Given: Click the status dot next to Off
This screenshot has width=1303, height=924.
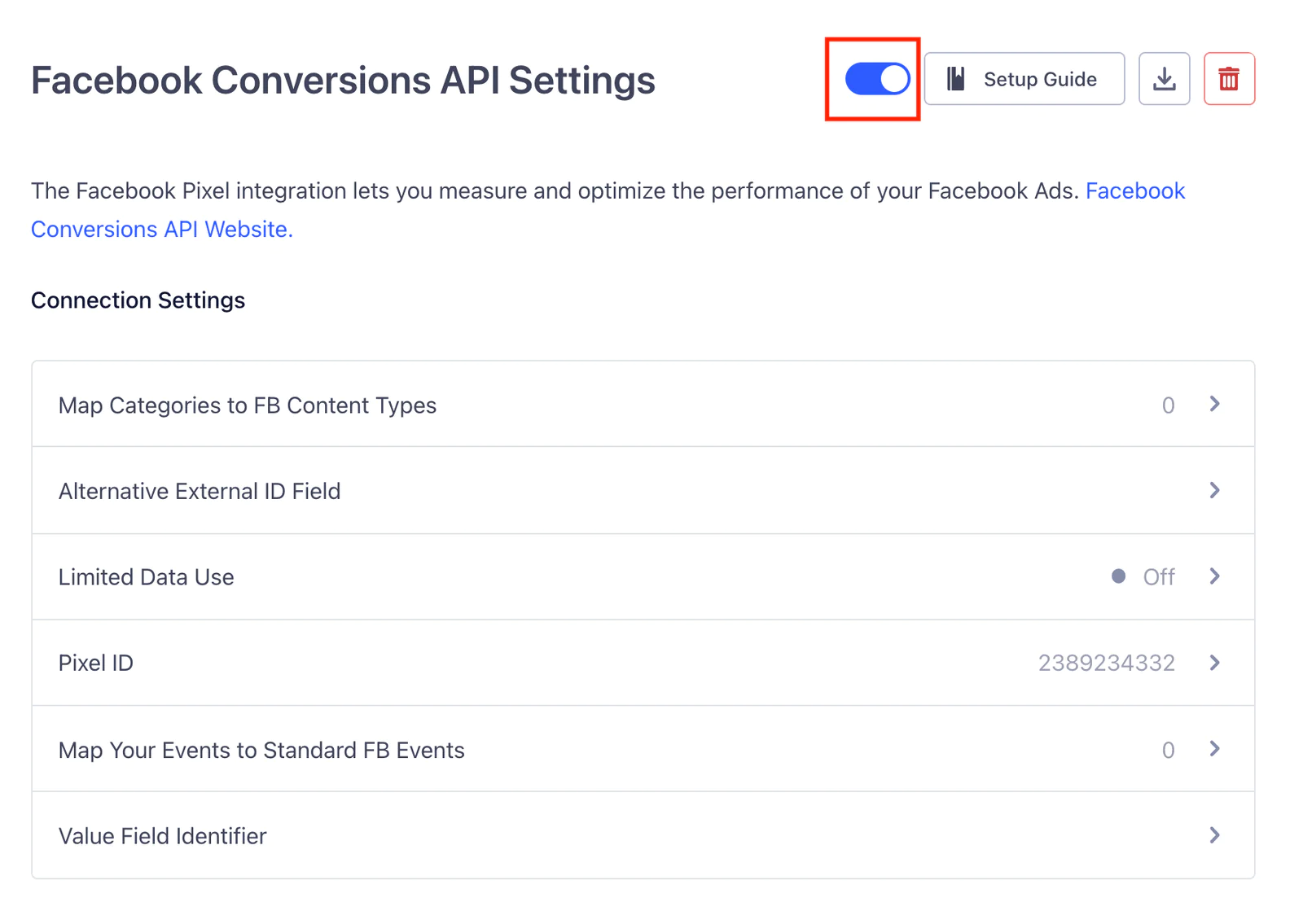Looking at the screenshot, I should click(x=1117, y=576).
